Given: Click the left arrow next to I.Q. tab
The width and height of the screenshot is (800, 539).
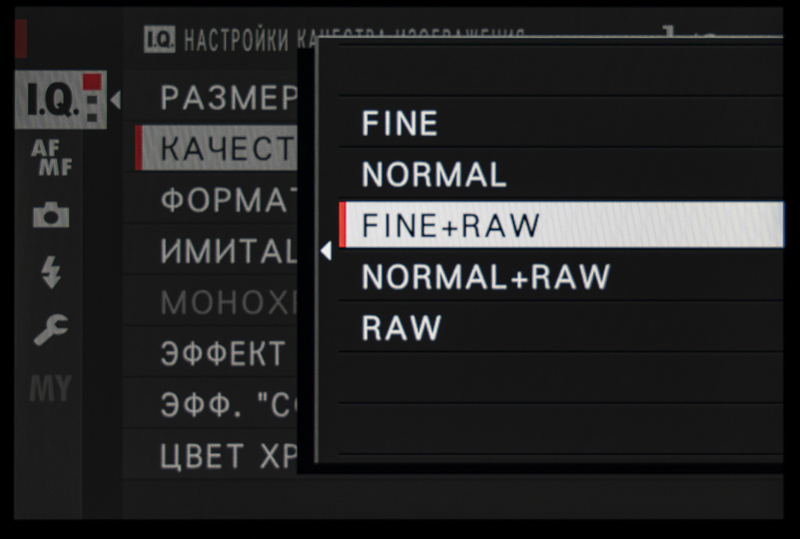Looking at the screenshot, I should (x=115, y=100).
